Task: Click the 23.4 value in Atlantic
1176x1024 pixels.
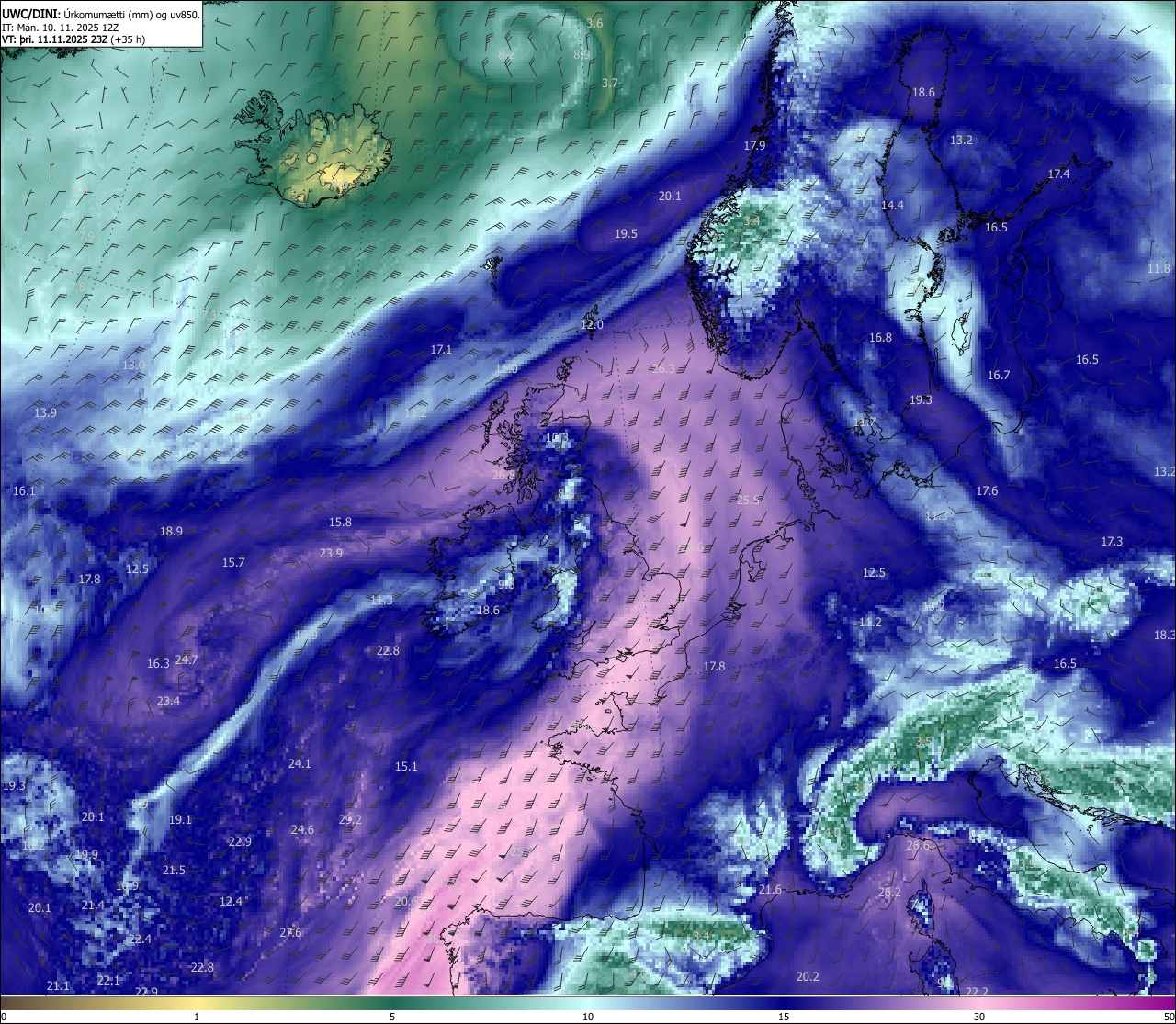Action: [x=168, y=701]
